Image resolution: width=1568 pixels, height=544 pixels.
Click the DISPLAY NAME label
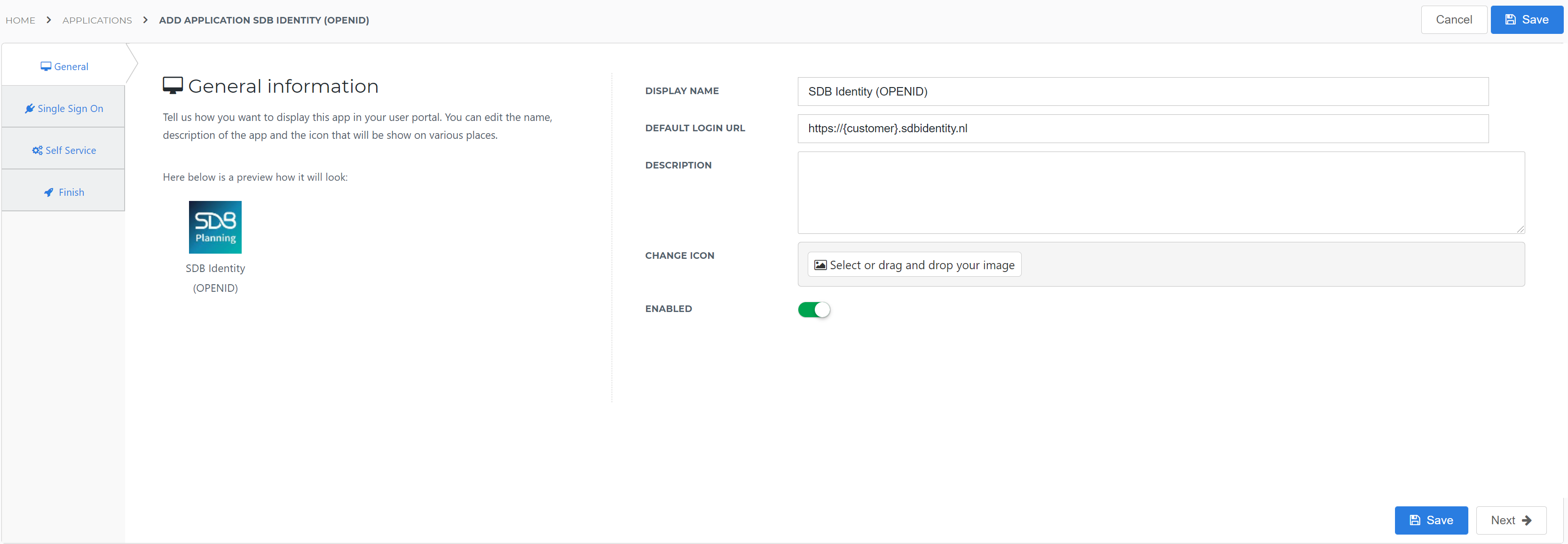pyautogui.click(x=682, y=91)
